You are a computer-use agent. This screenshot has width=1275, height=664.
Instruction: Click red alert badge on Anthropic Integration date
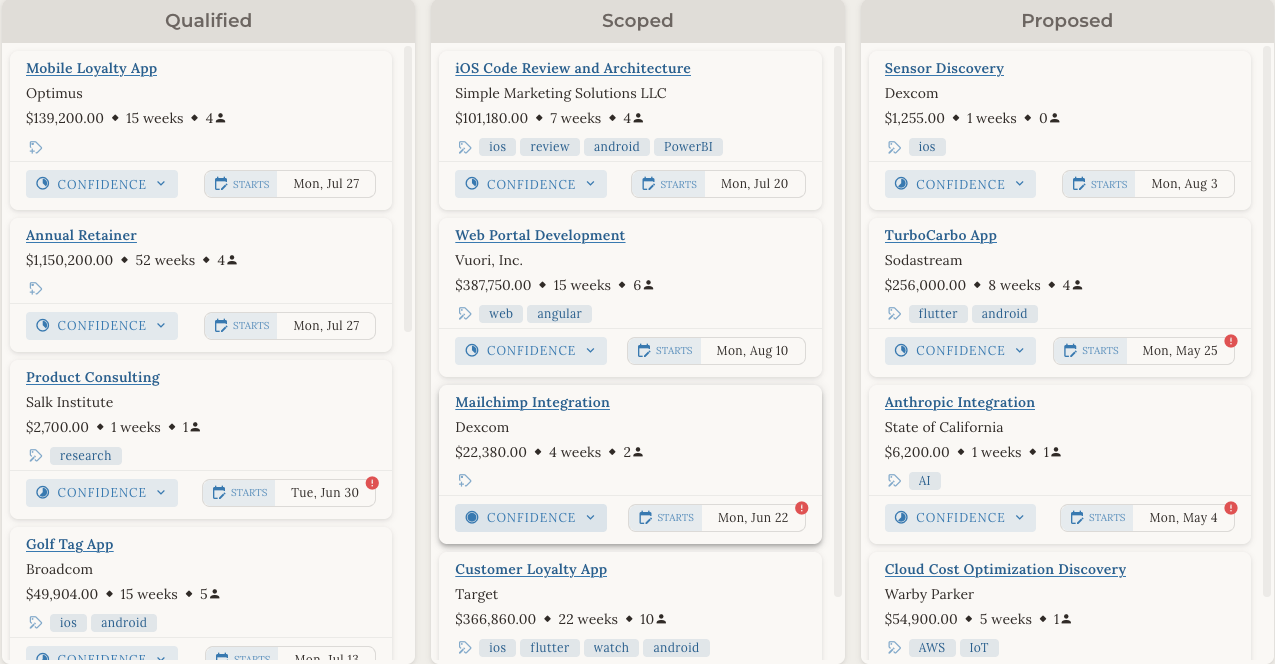pyautogui.click(x=1231, y=508)
